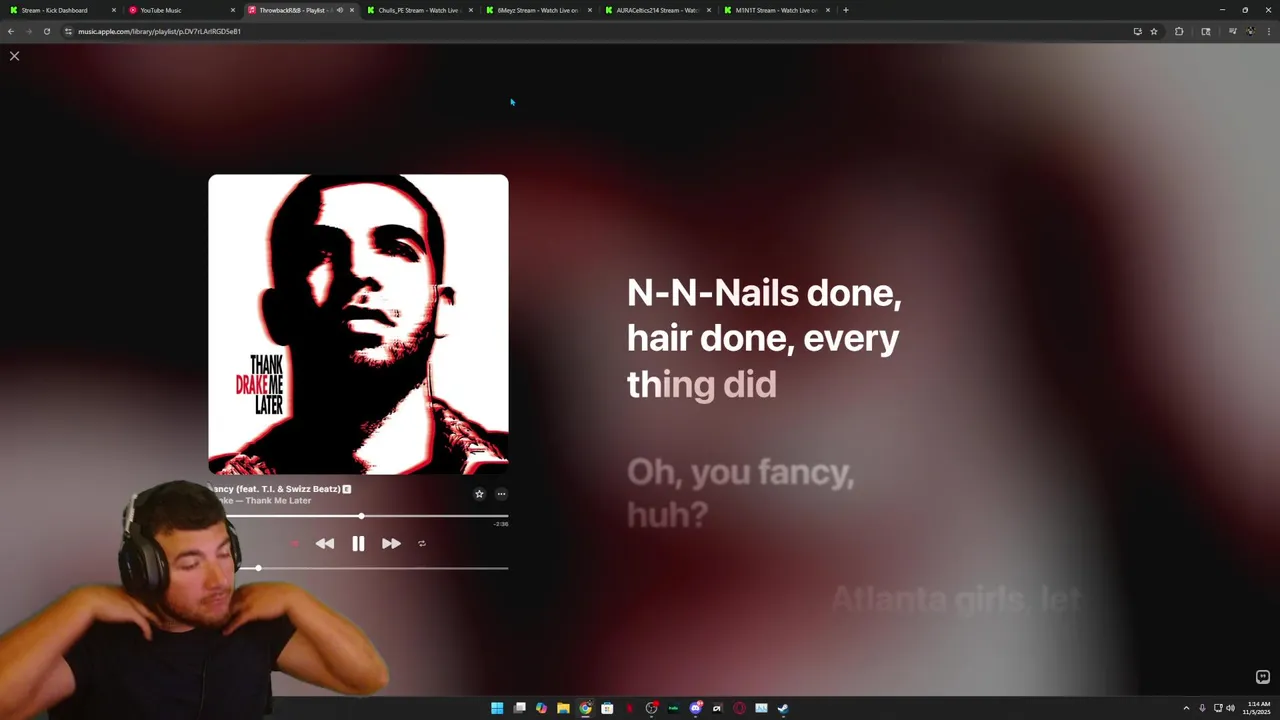Click the Thank Me Later album artwork
The image size is (1280, 720).
(x=358, y=324)
